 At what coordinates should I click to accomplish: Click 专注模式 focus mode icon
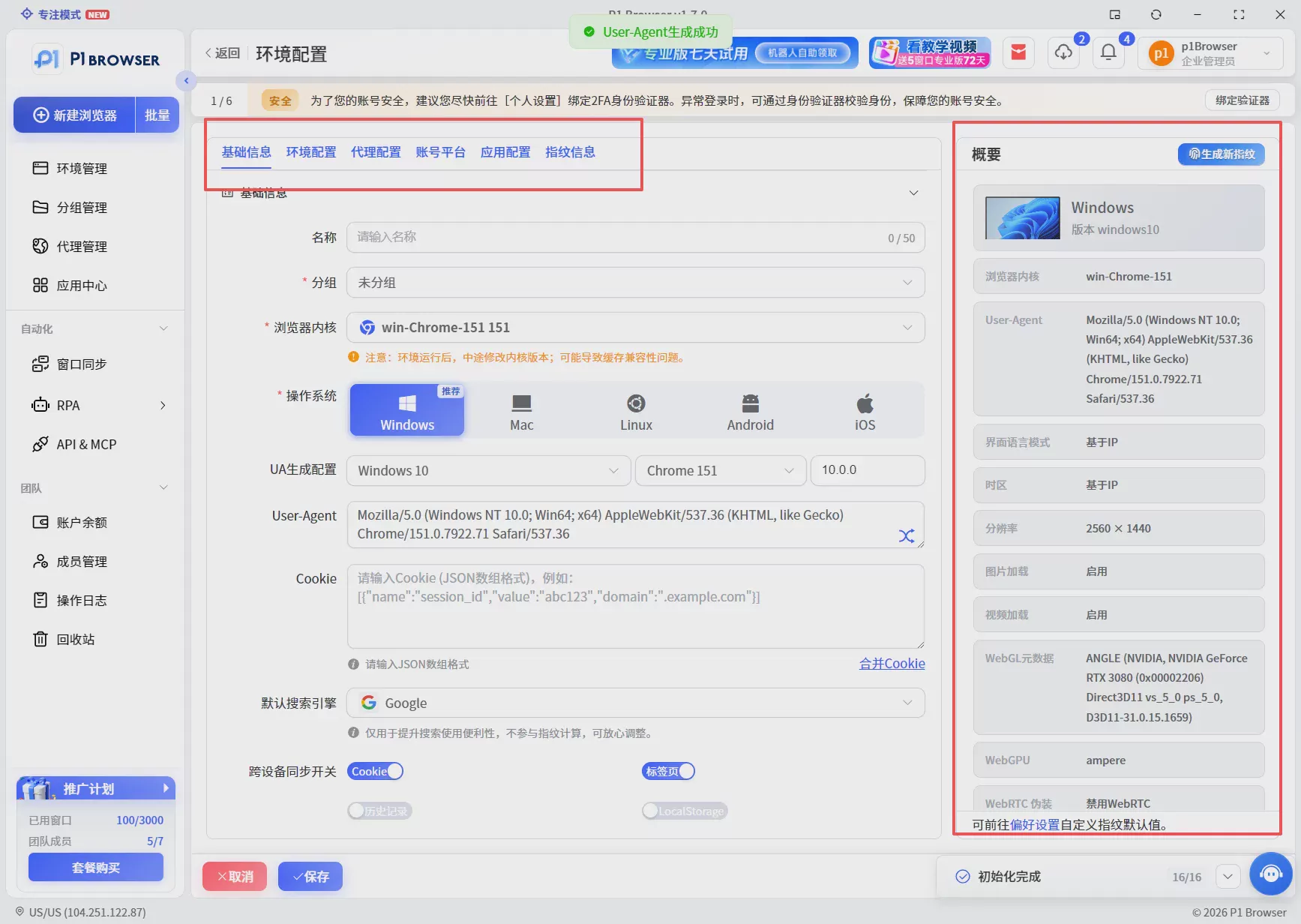tap(26, 14)
